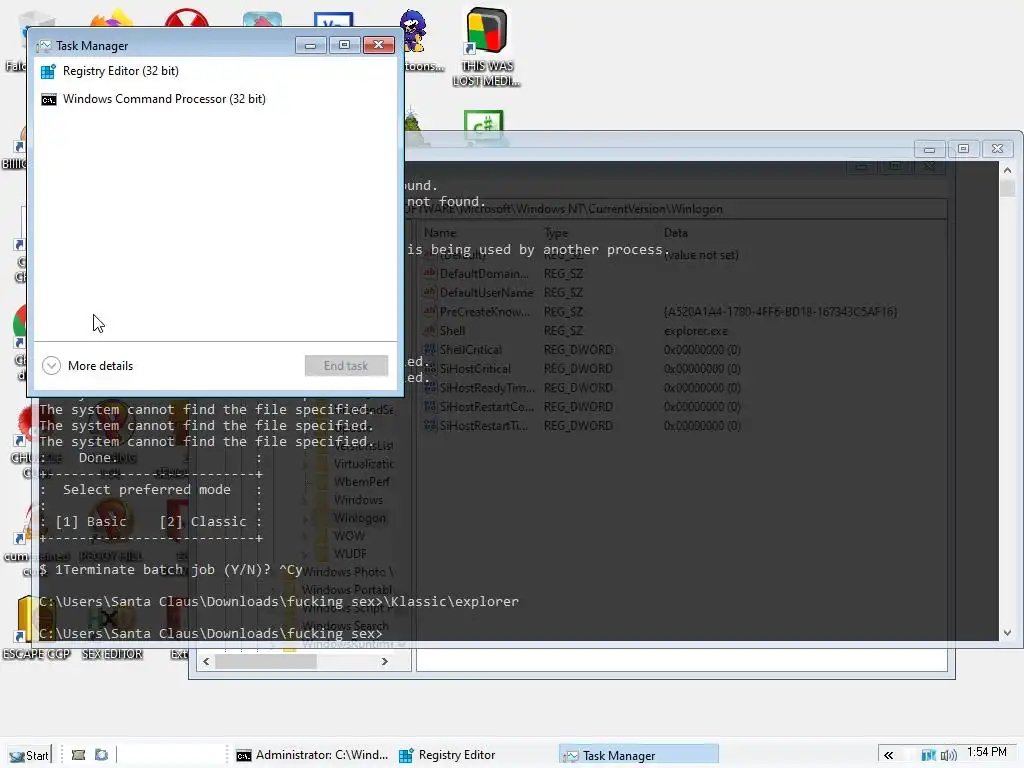Click the volume speaker icon in system tray
Image resolution: width=1024 pixels, height=768 pixels.
pyautogui.click(x=948, y=756)
